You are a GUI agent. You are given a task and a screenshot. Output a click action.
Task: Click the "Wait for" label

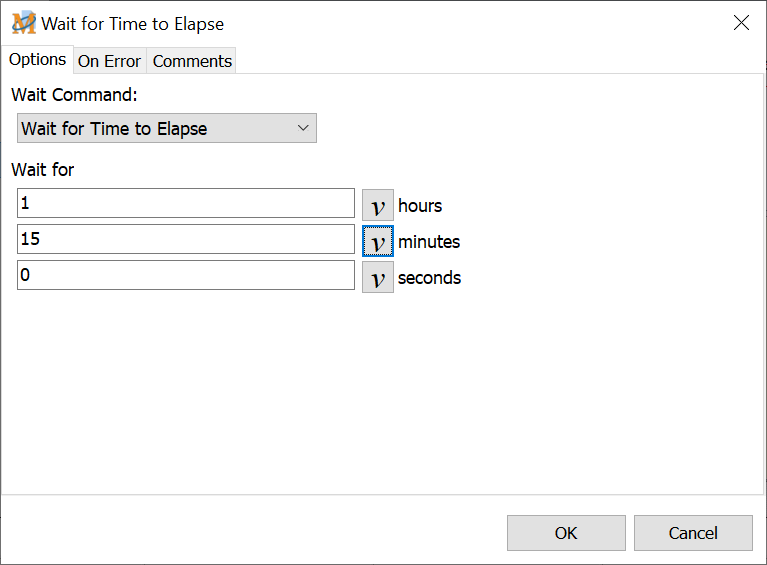point(42,169)
